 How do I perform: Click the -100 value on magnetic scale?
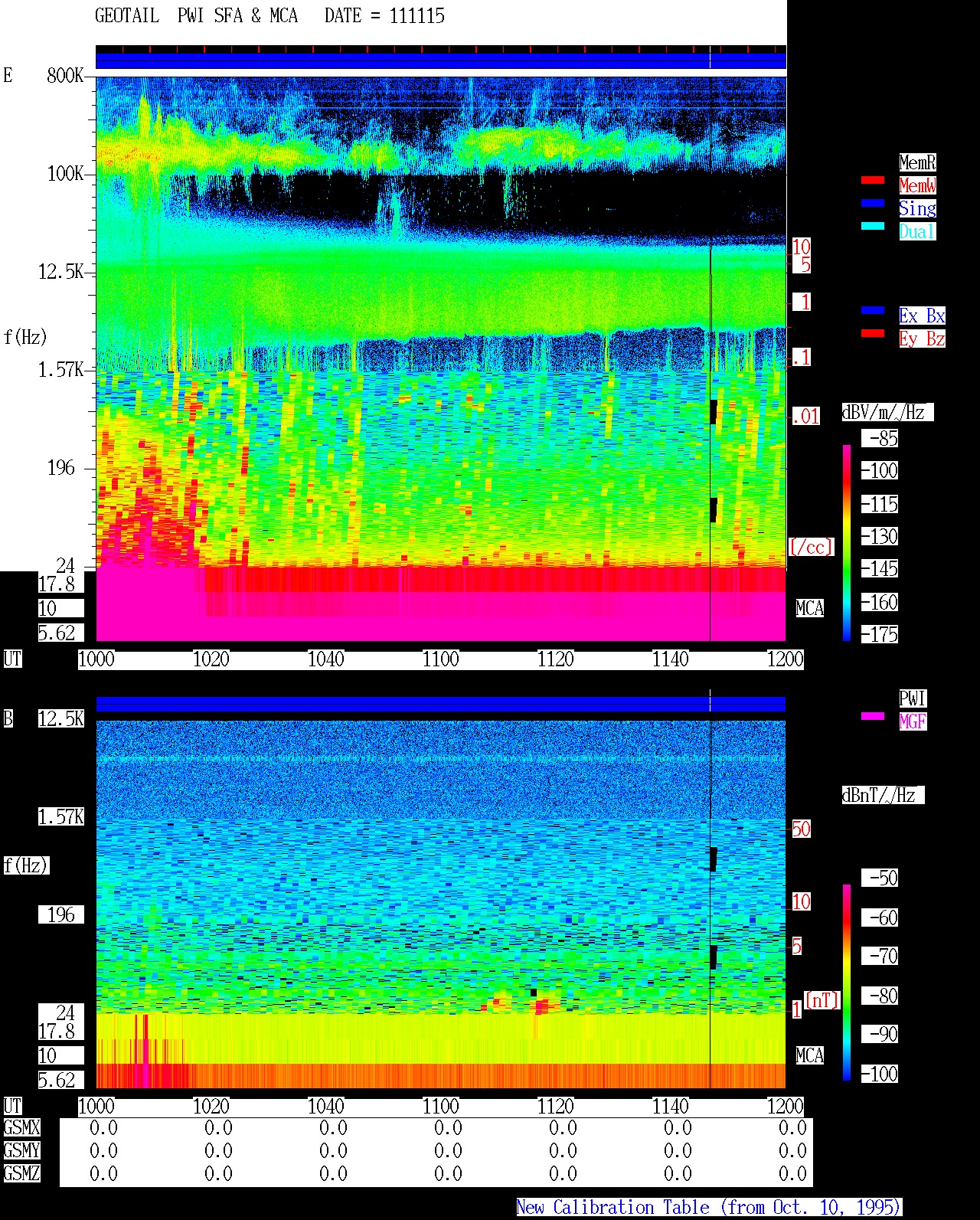click(x=880, y=1074)
